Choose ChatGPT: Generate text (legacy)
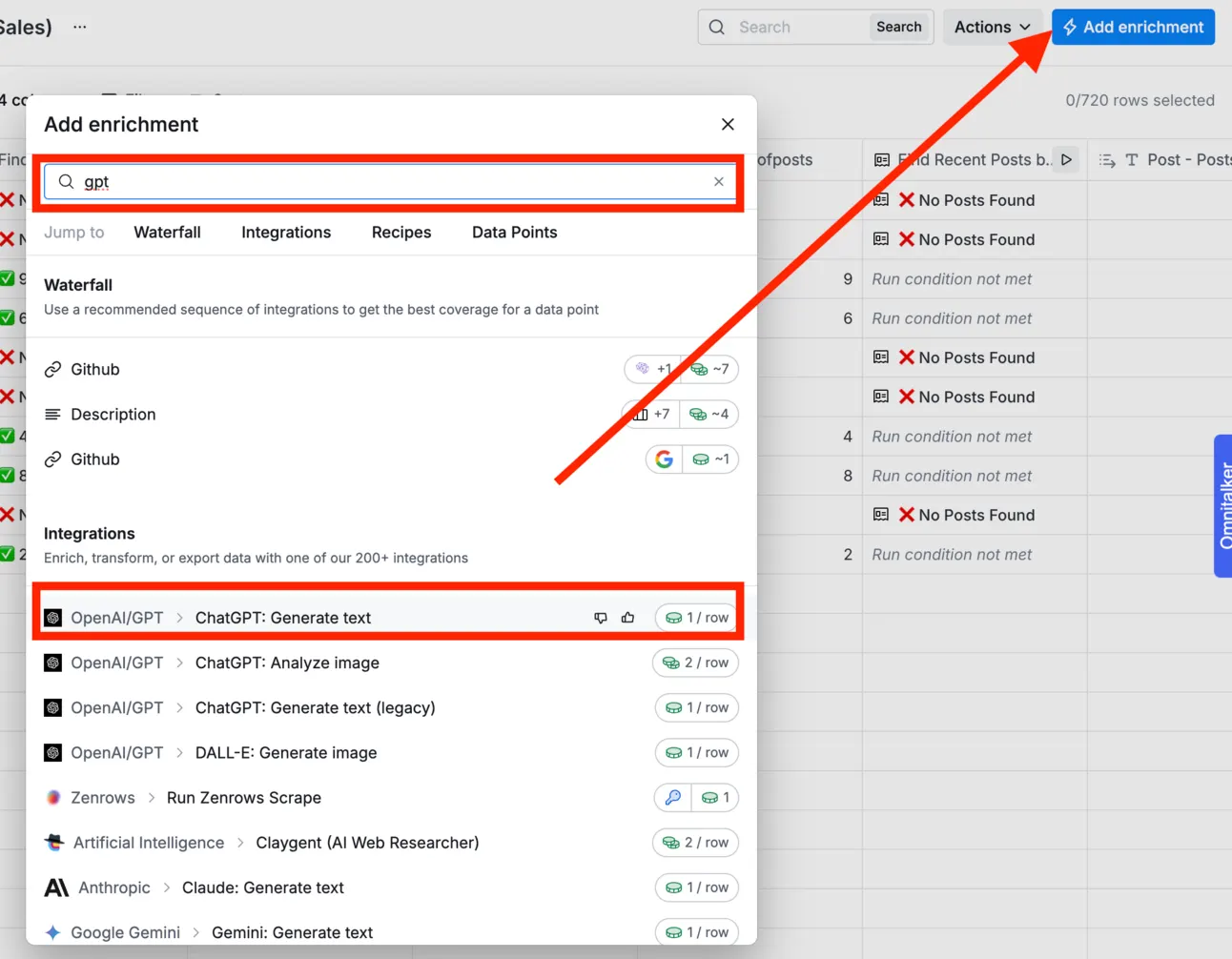1232x959 pixels. 391,707
